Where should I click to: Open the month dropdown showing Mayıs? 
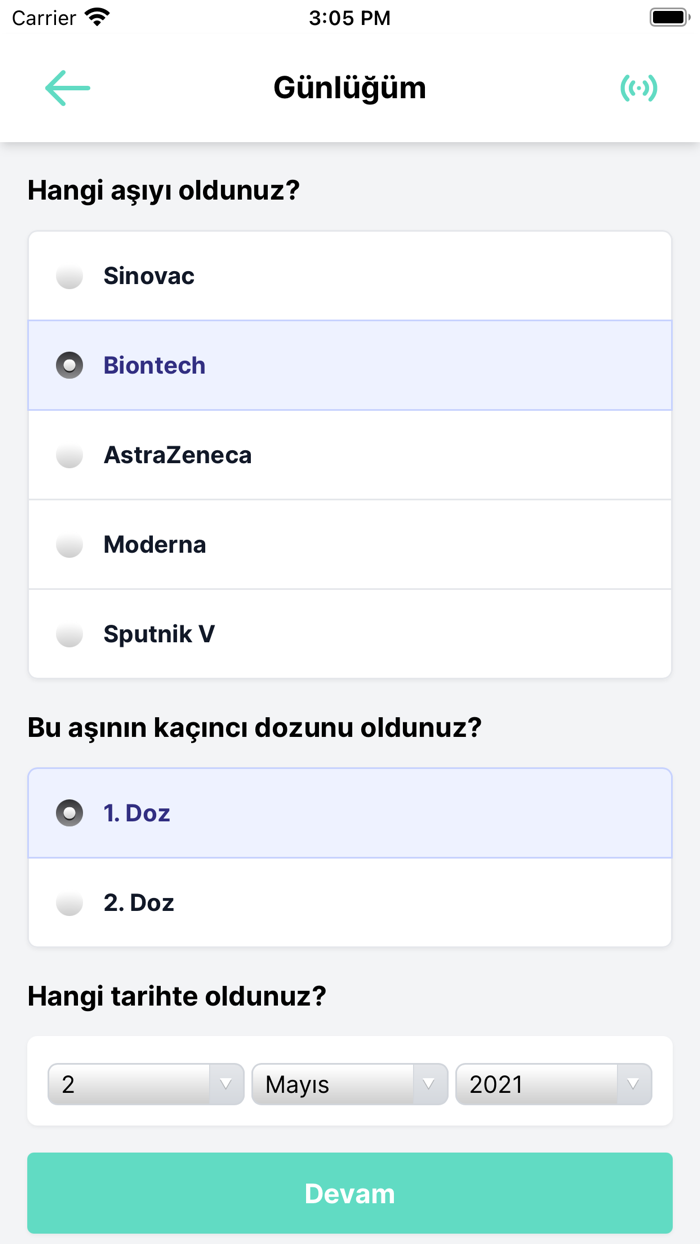(349, 1084)
